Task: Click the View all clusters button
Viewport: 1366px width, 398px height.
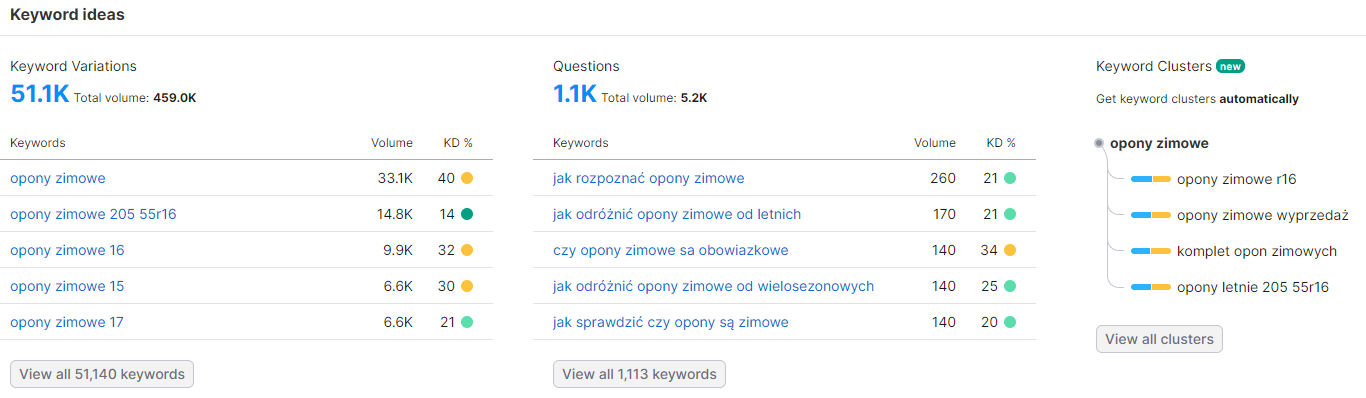Action: [1159, 339]
